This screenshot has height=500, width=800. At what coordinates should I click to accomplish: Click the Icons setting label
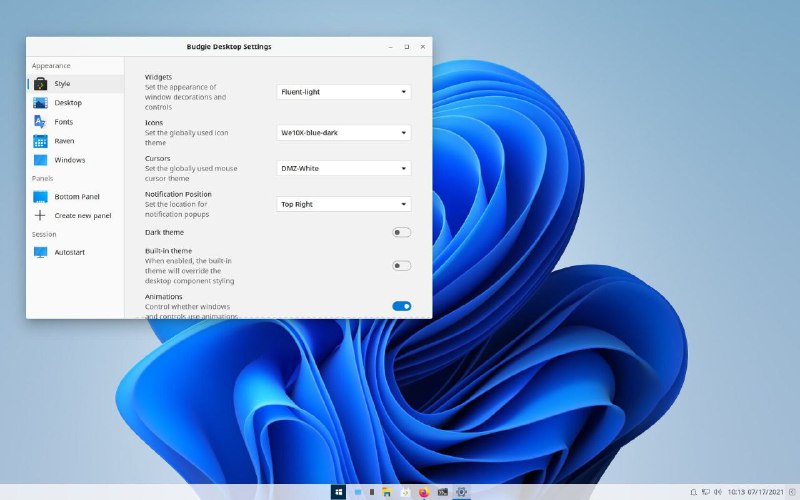pyautogui.click(x=154, y=122)
